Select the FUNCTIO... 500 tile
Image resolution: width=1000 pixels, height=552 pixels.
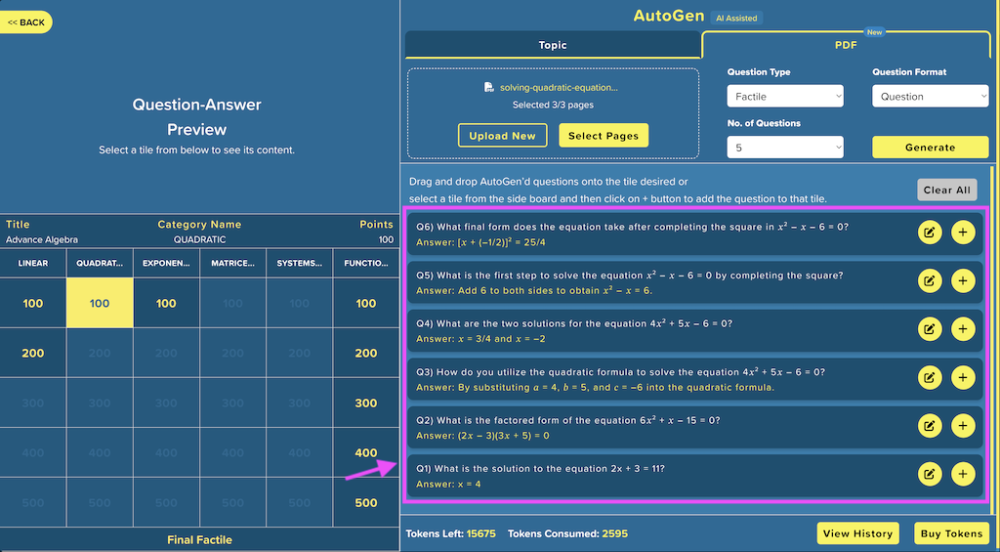tap(366, 502)
